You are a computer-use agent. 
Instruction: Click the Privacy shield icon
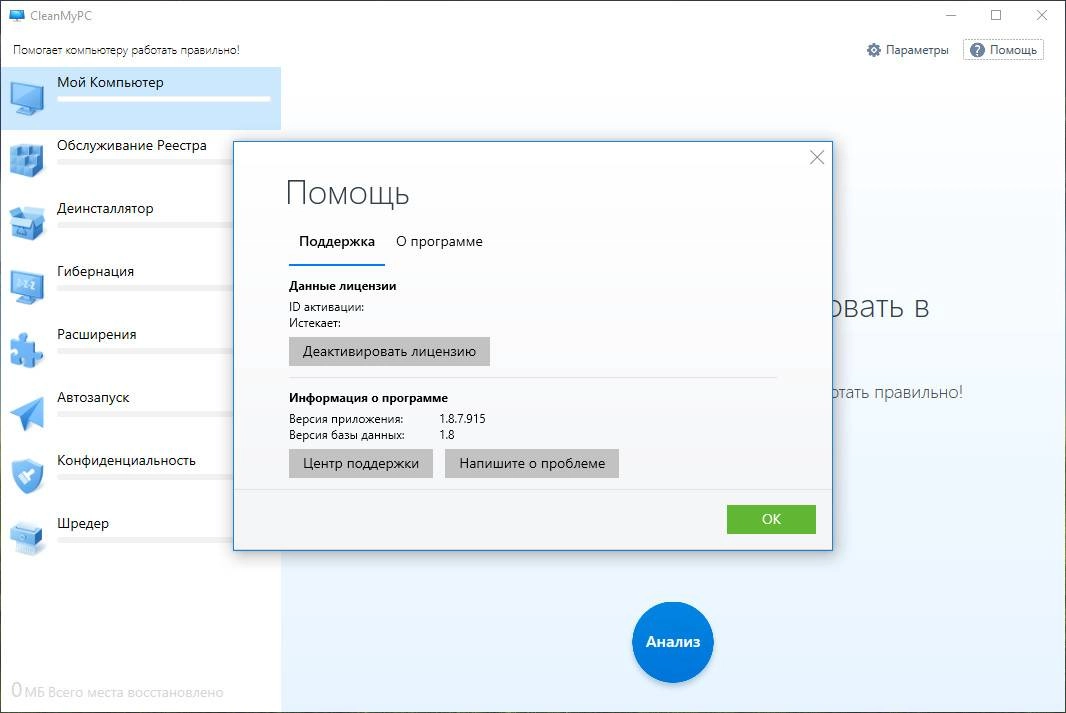27,476
